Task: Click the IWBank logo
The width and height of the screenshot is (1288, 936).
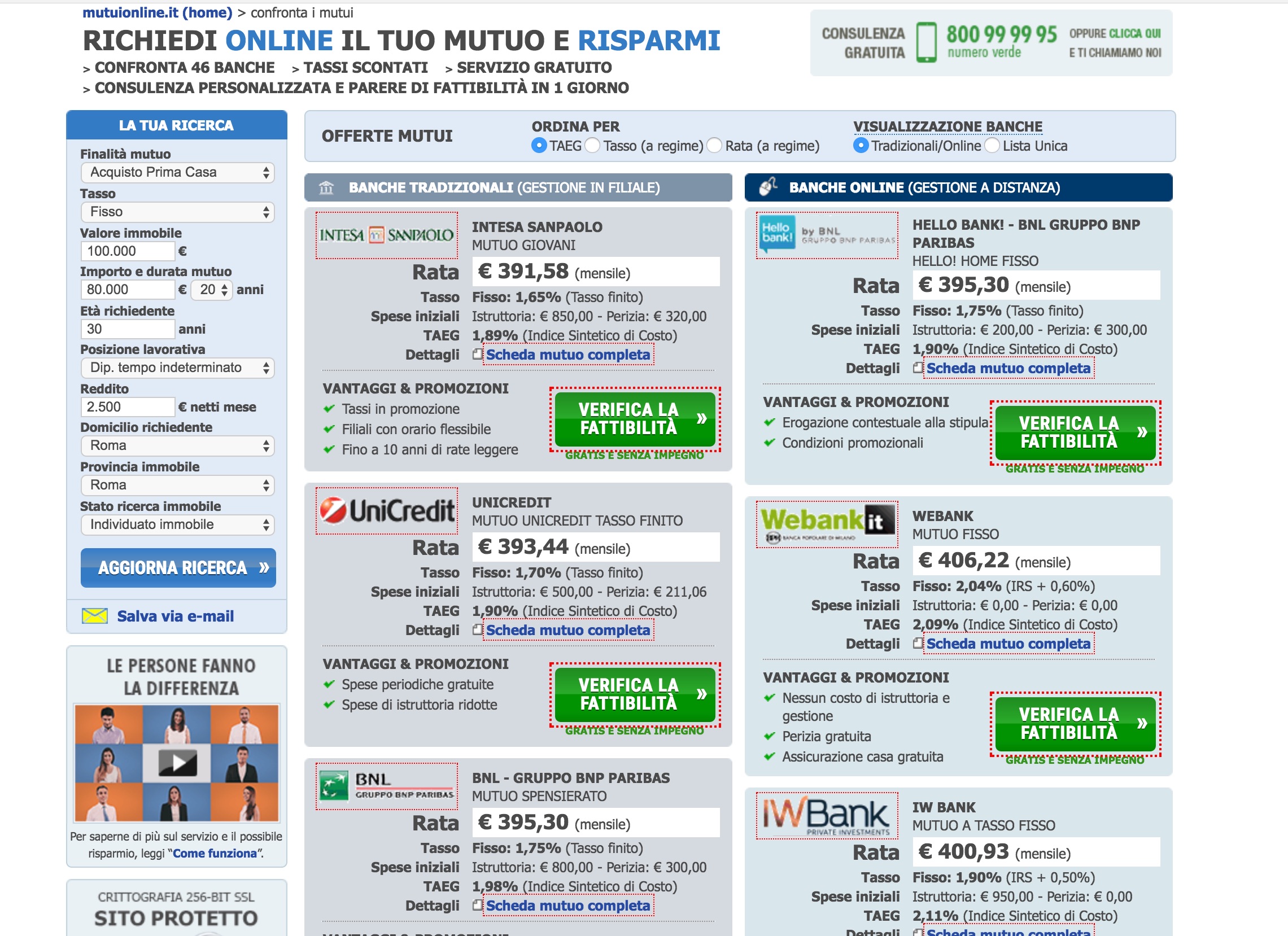Action: pos(827,815)
